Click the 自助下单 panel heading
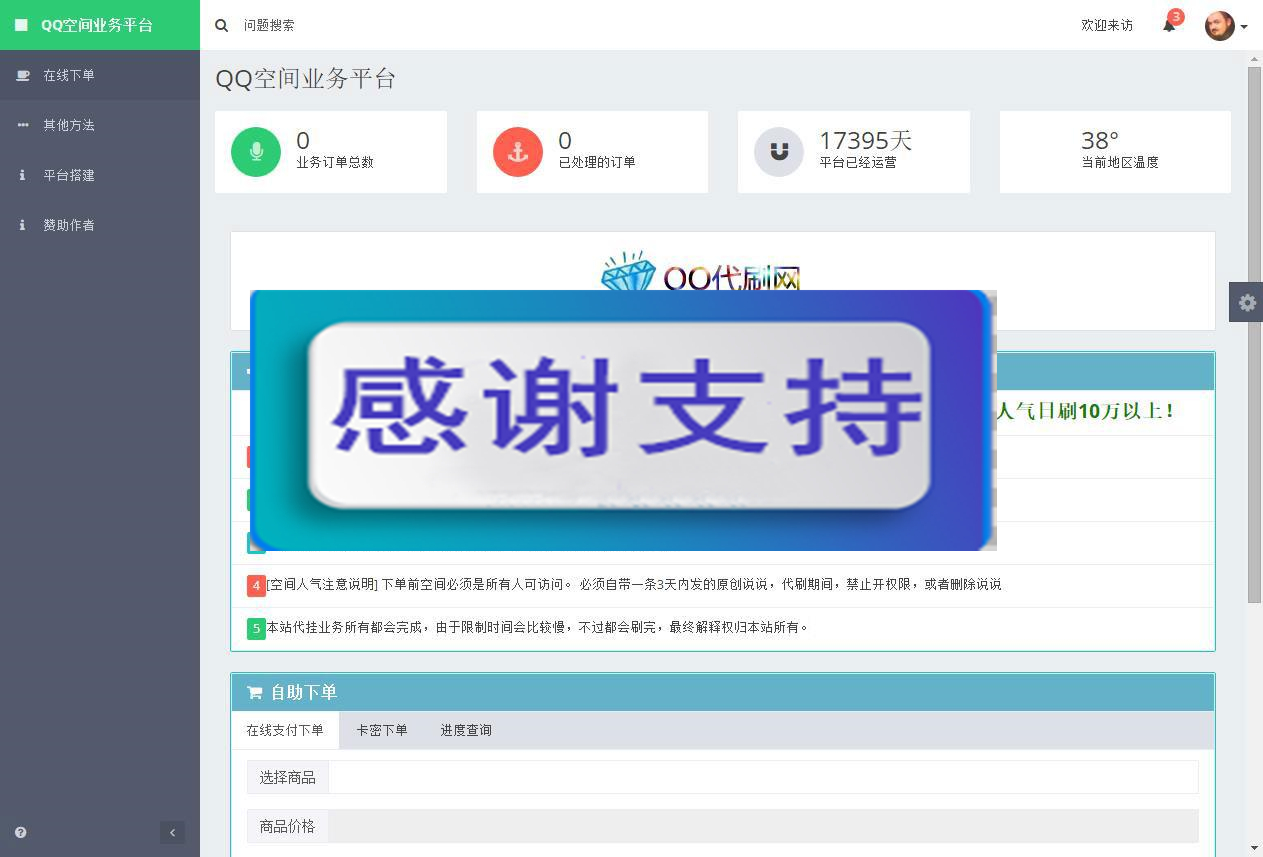 [x=304, y=692]
